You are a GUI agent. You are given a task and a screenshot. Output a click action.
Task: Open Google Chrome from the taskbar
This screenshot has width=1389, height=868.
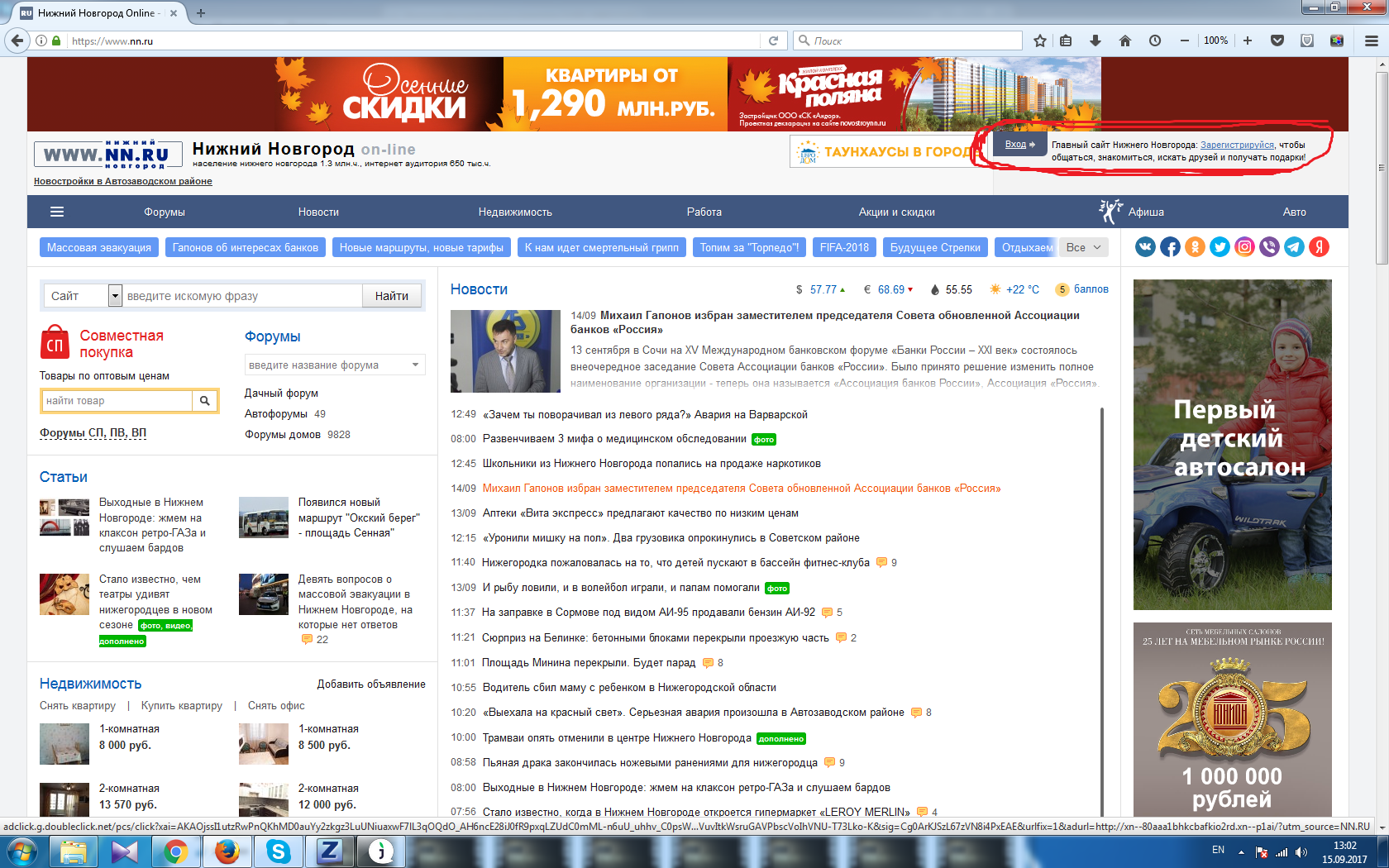176,851
